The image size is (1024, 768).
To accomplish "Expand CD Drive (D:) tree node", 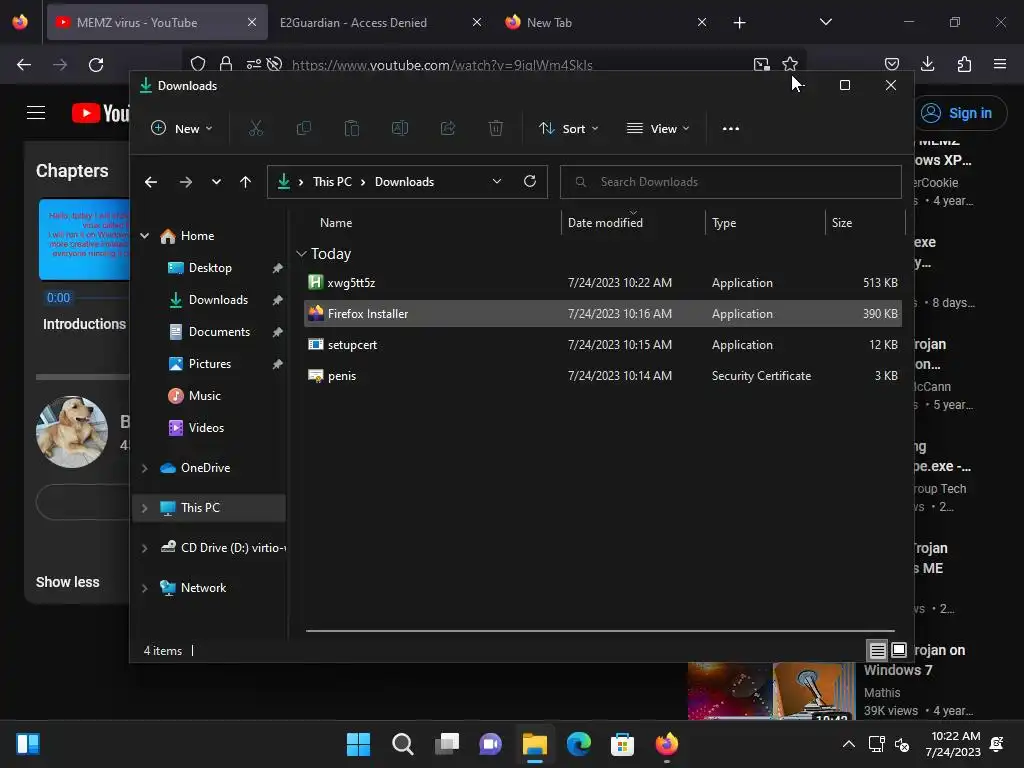I will click(x=144, y=548).
